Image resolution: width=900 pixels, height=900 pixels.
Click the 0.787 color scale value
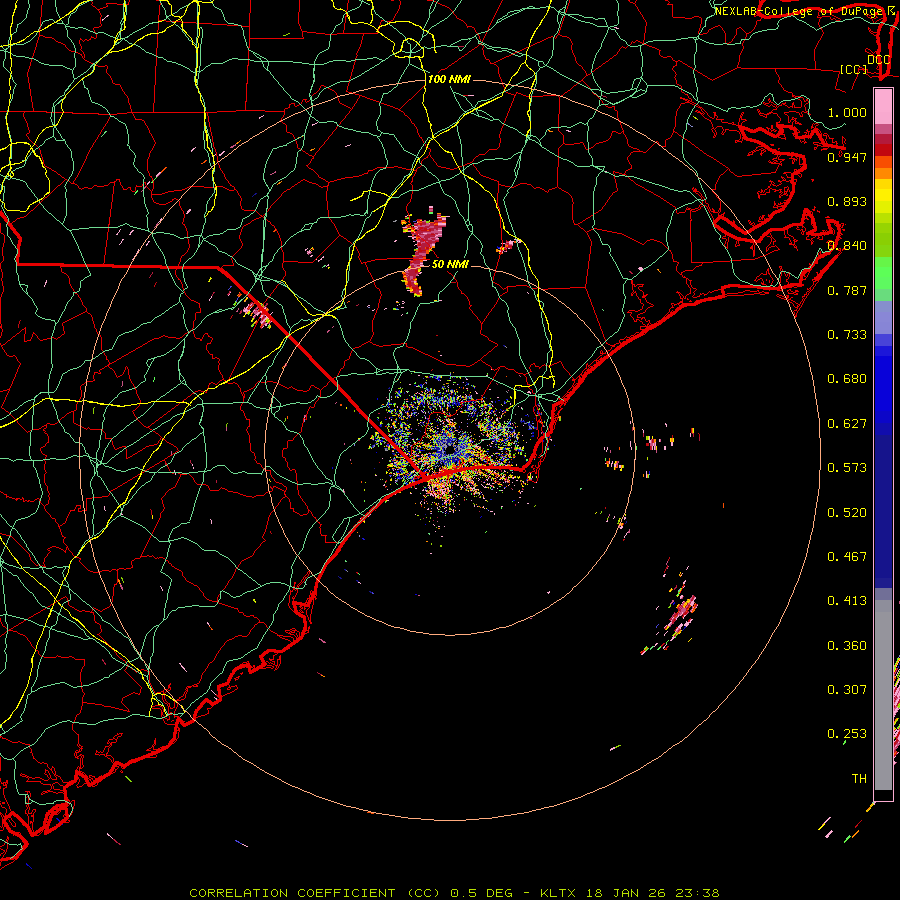pyautogui.click(x=847, y=290)
